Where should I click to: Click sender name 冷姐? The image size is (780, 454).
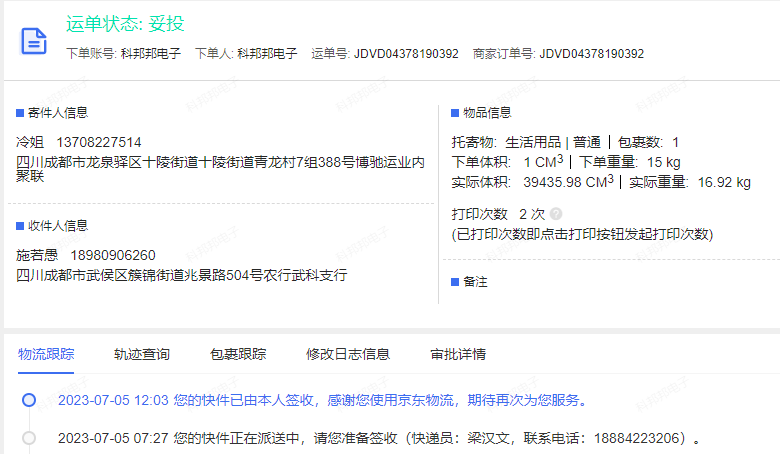(x=30, y=142)
